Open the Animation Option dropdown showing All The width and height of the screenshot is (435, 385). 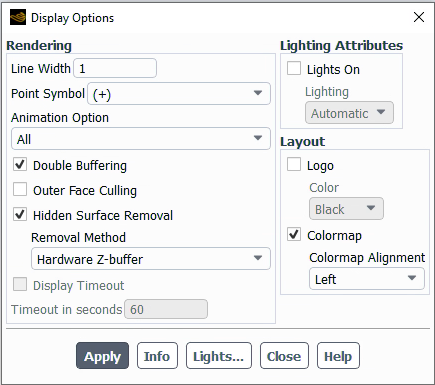tap(141, 139)
